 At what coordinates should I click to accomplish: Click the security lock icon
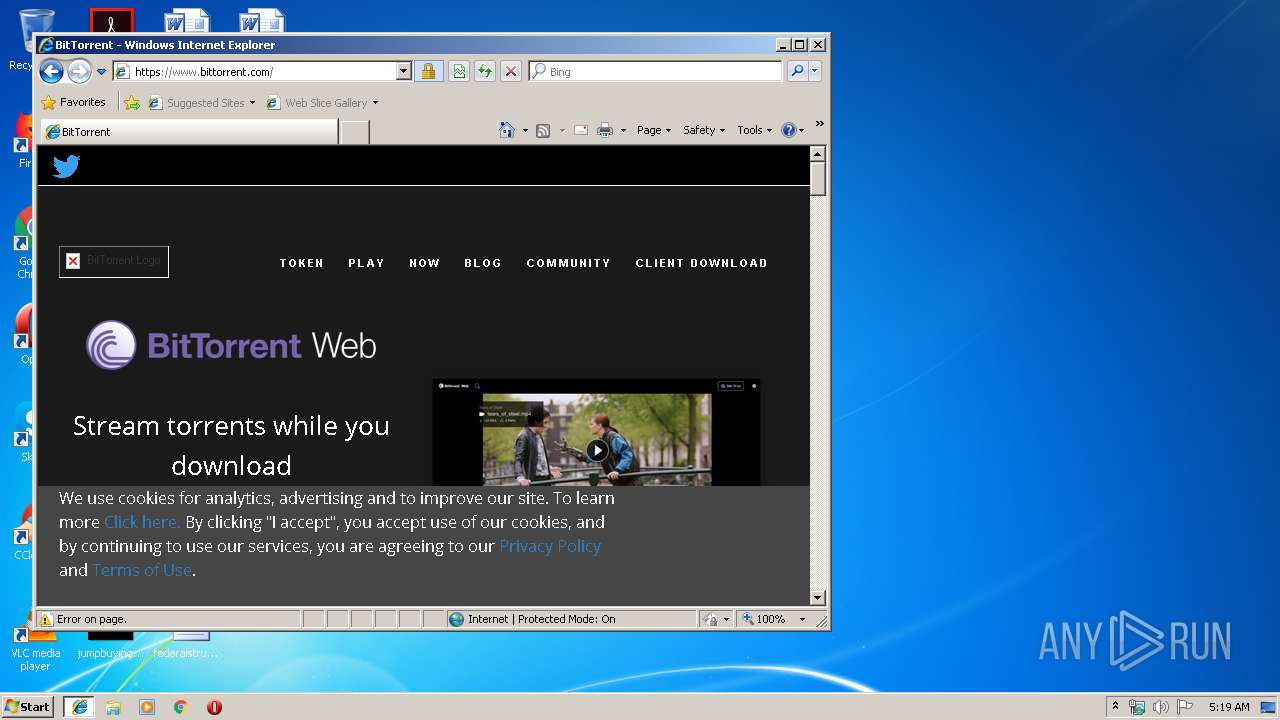428,72
